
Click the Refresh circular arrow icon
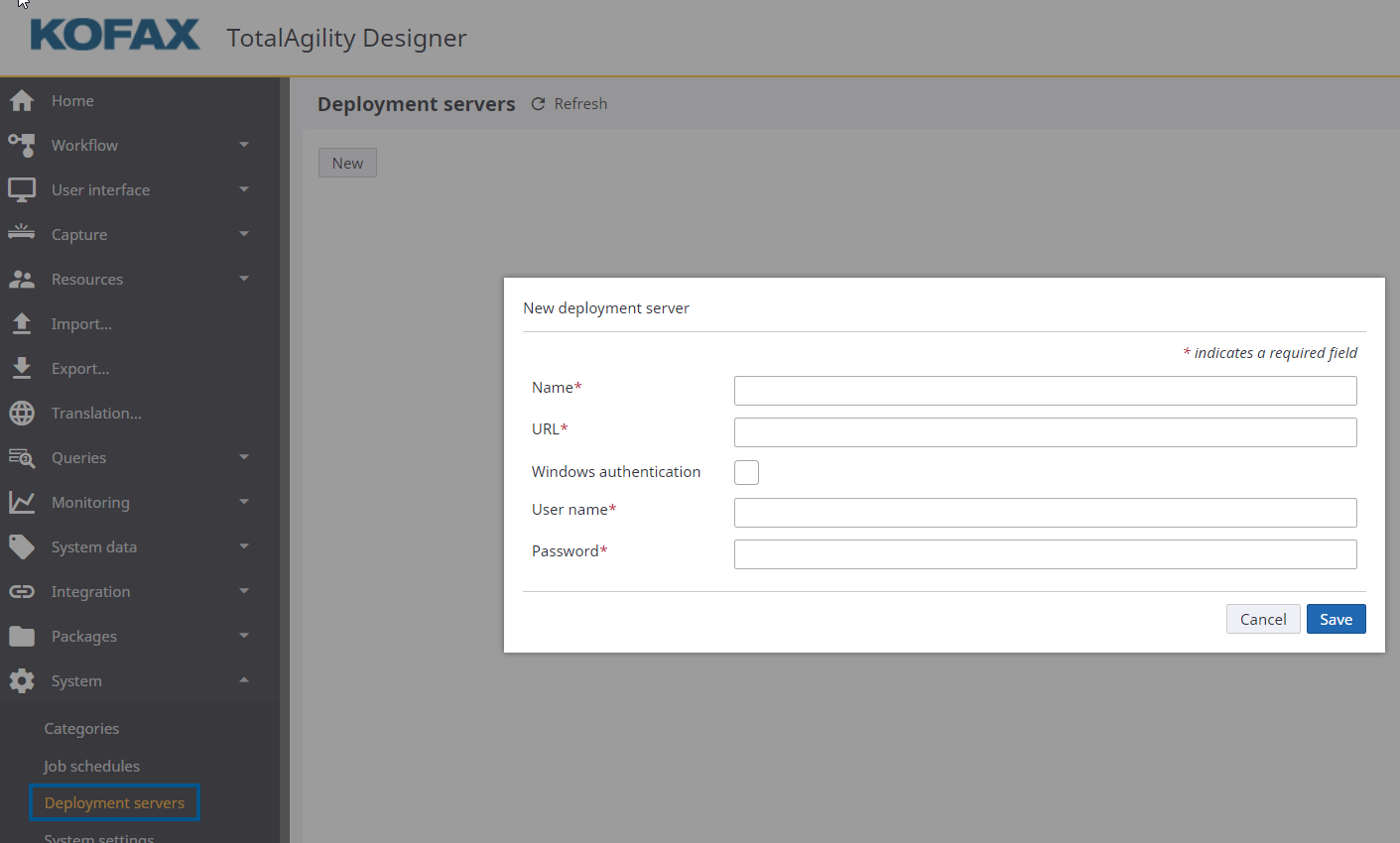pos(538,104)
